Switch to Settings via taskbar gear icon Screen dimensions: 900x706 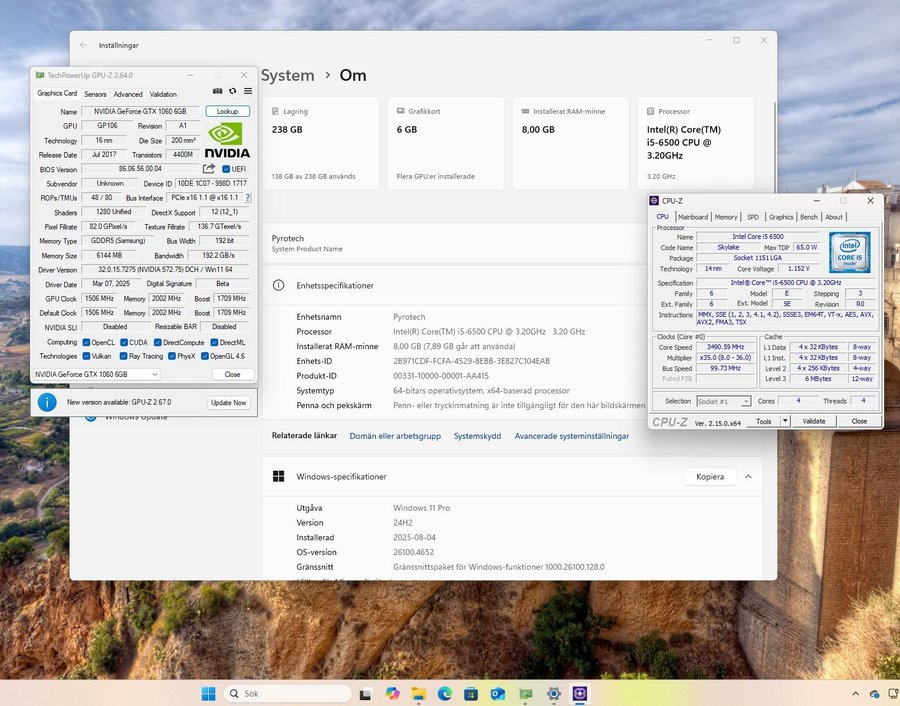click(x=553, y=694)
